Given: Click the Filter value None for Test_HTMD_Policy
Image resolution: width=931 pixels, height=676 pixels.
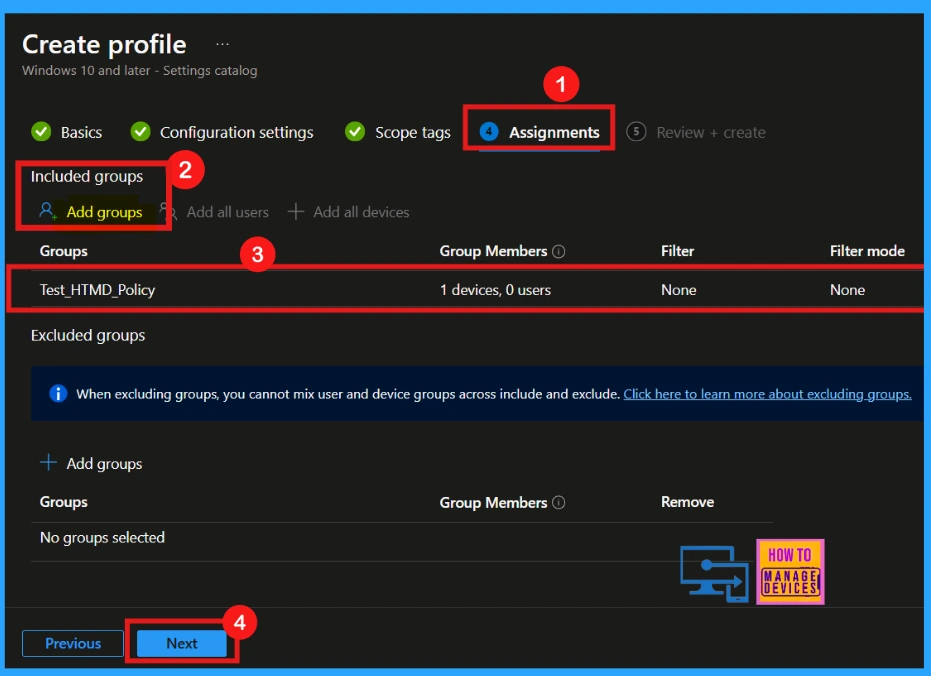Looking at the screenshot, I should tap(679, 290).
